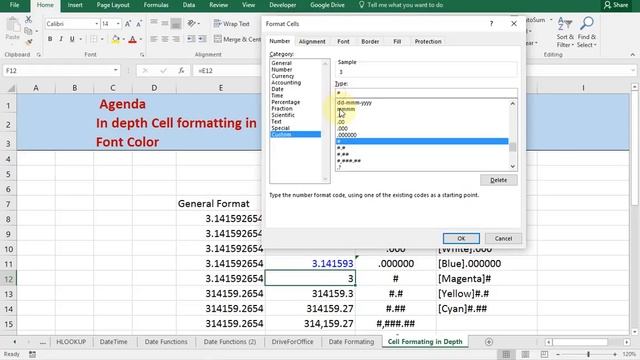Click Wrap Text button
The image size is (640, 360).
231,24
